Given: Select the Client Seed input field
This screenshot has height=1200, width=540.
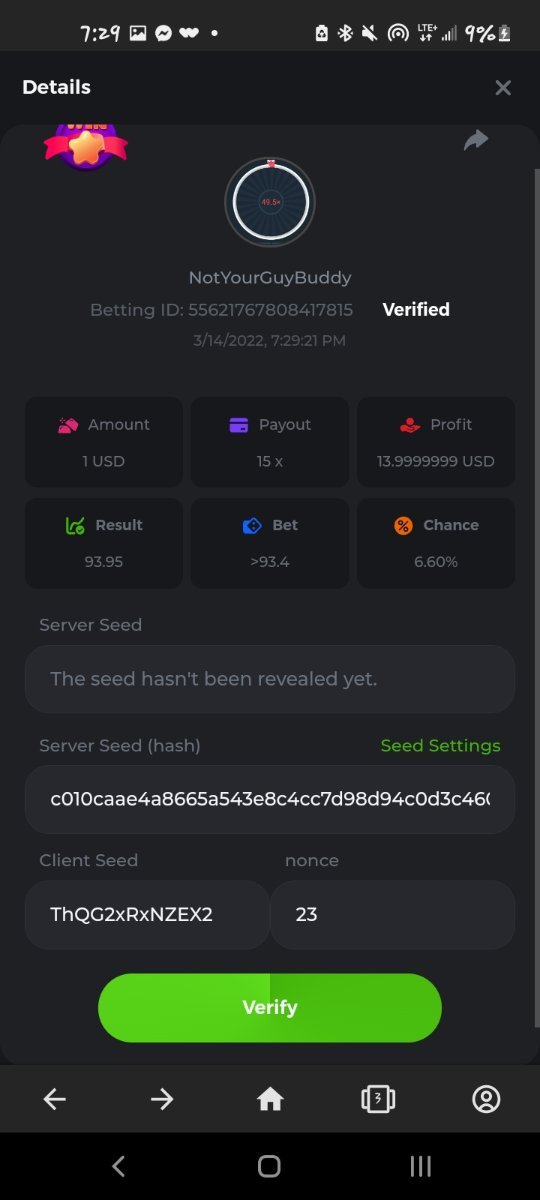Looking at the screenshot, I should [147, 915].
